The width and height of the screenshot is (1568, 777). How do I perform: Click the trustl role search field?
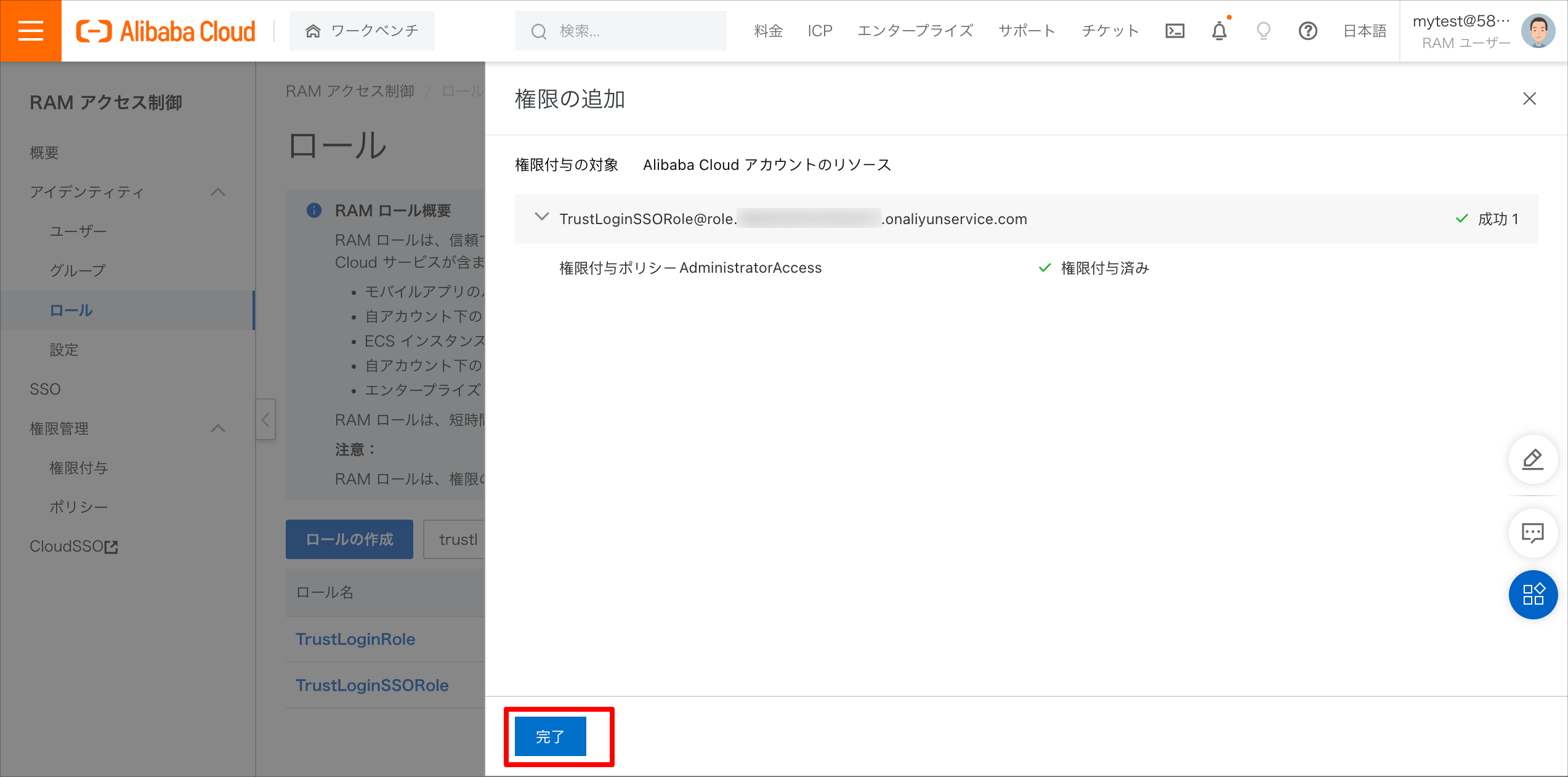[x=455, y=539]
